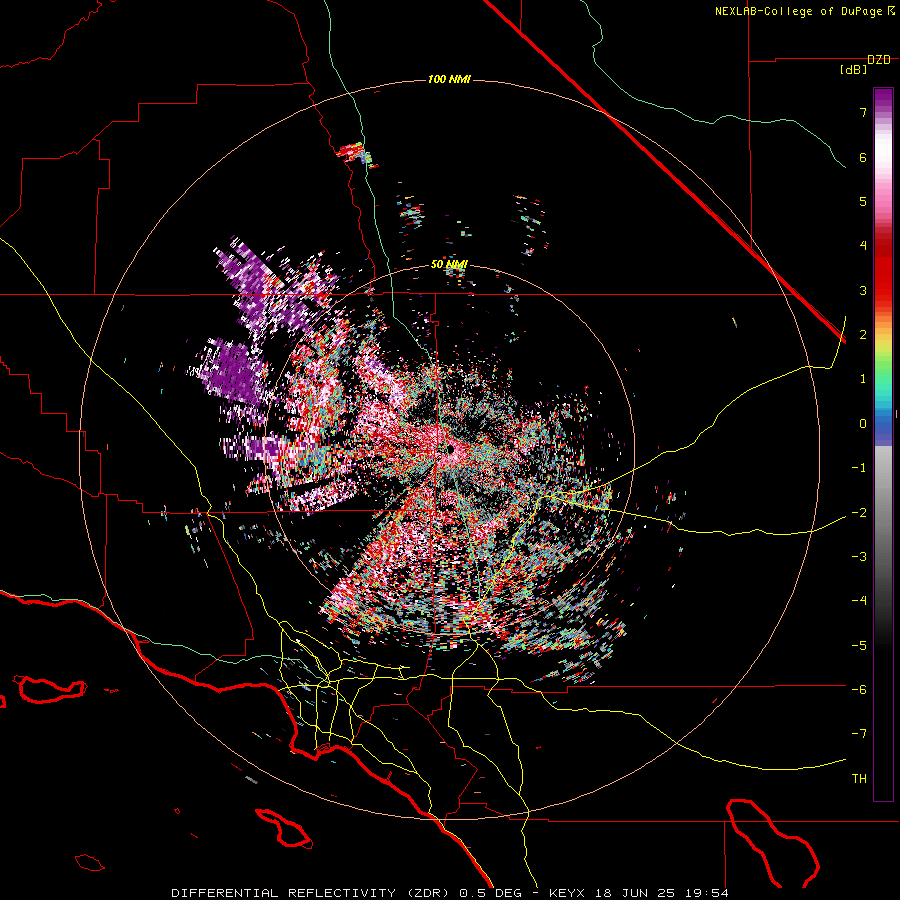
Task: Click the DZD product label
Action: [879, 60]
